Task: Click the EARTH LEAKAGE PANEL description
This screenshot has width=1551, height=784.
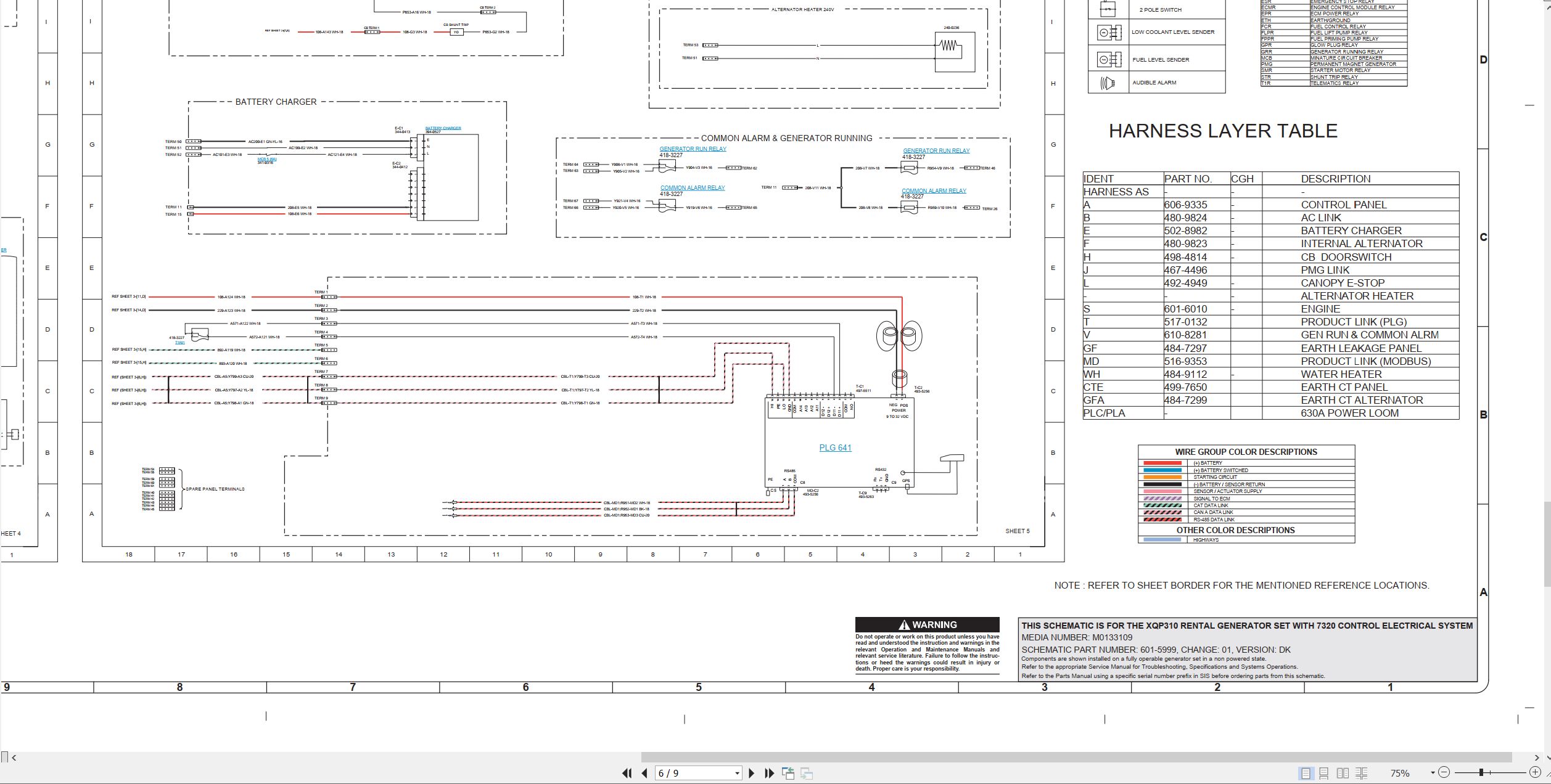Action: tap(1361, 348)
